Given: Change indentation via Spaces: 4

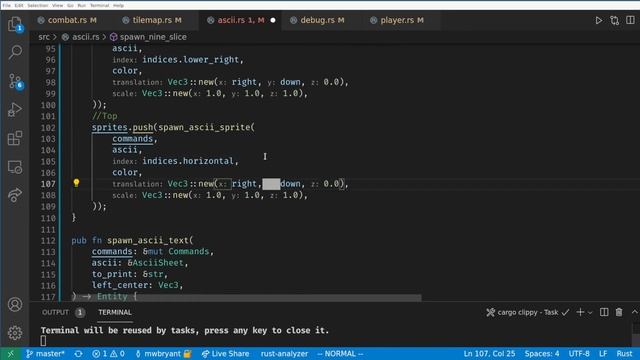Looking at the screenshot, I should (542, 354).
